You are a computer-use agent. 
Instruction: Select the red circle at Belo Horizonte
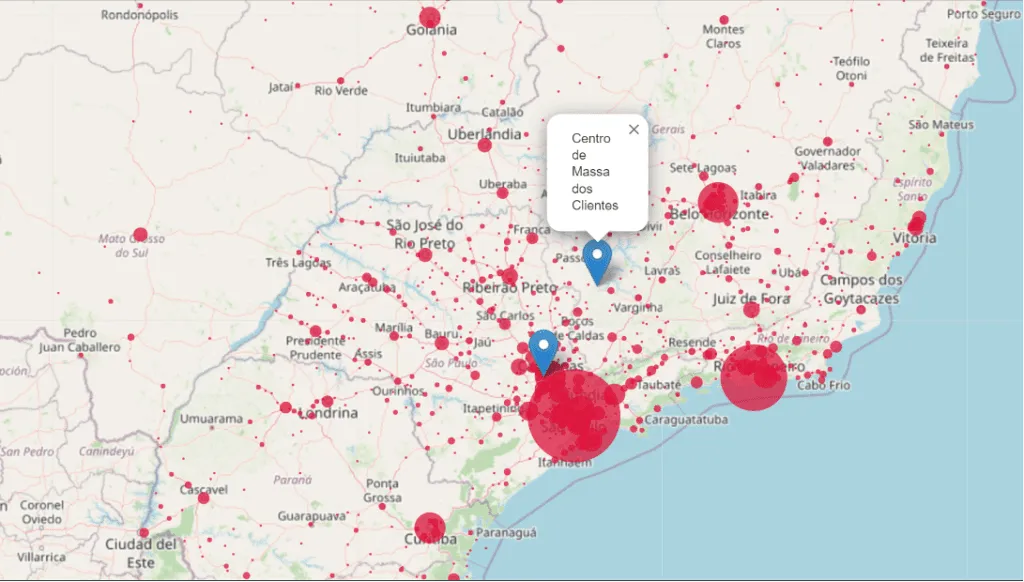tap(718, 202)
